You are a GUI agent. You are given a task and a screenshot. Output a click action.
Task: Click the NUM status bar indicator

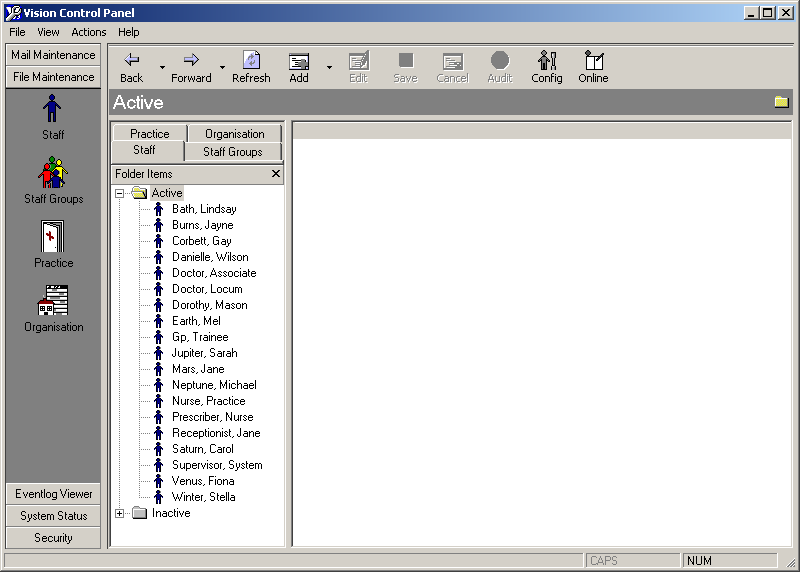tap(730, 560)
